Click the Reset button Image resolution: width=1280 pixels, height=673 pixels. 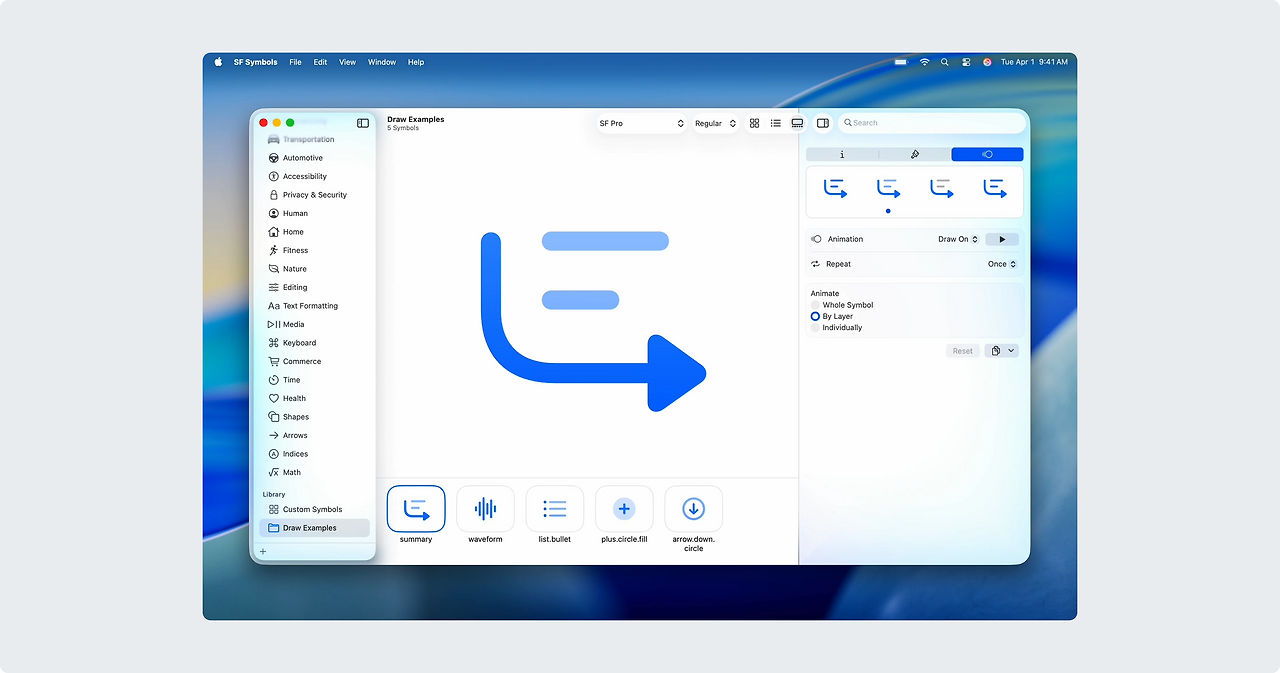(963, 351)
